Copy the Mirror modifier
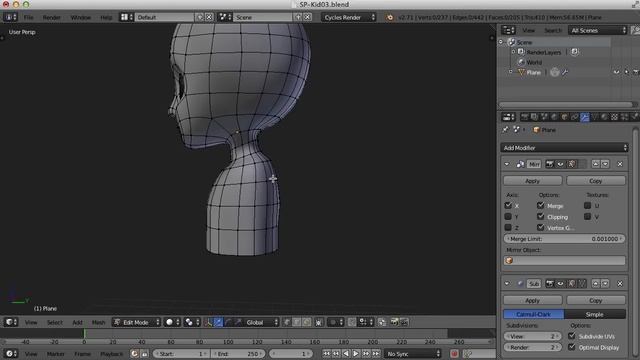This screenshot has width=640, height=360. tap(596, 181)
